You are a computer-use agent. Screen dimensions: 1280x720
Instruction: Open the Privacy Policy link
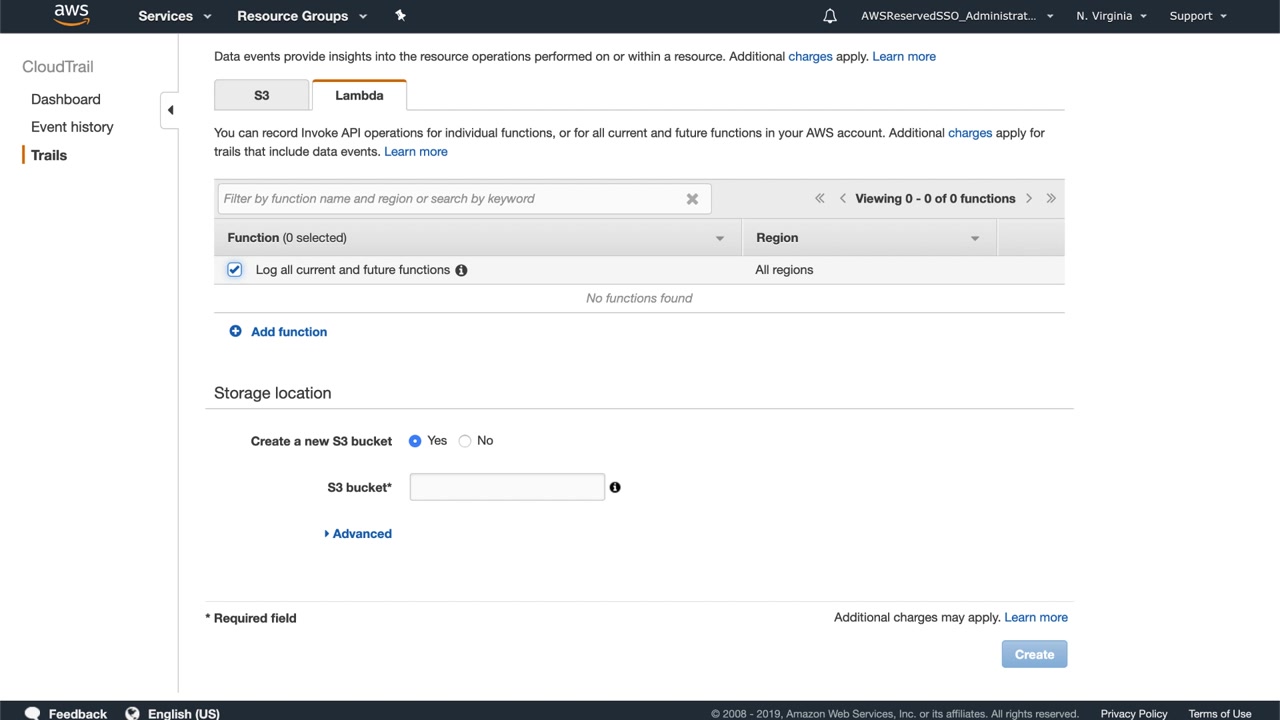coord(1133,713)
